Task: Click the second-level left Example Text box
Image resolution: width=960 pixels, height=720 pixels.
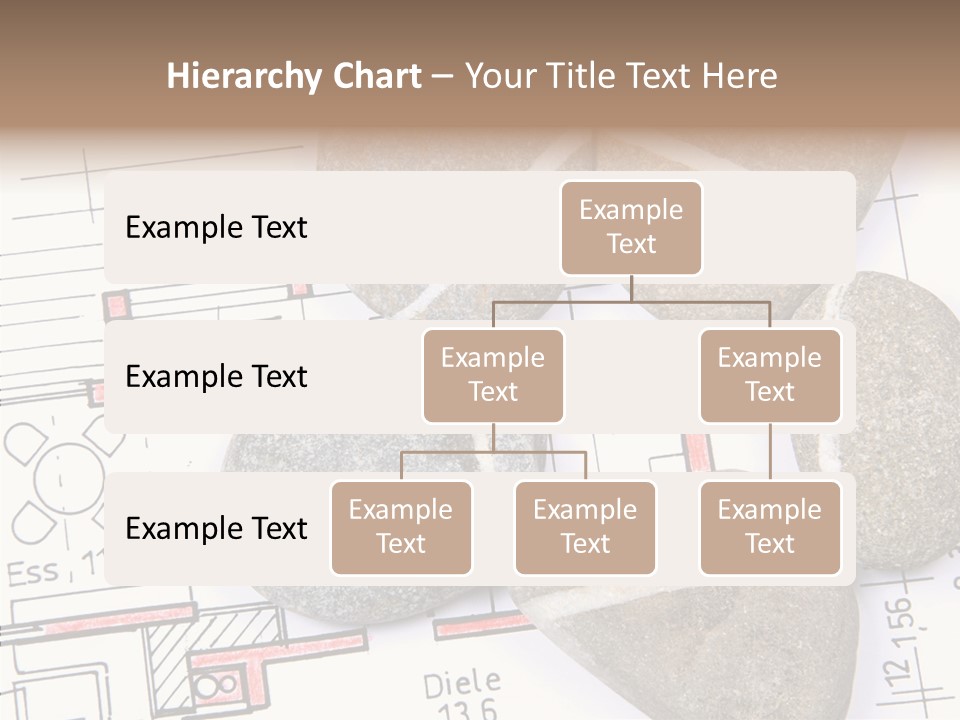Action: click(493, 376)
